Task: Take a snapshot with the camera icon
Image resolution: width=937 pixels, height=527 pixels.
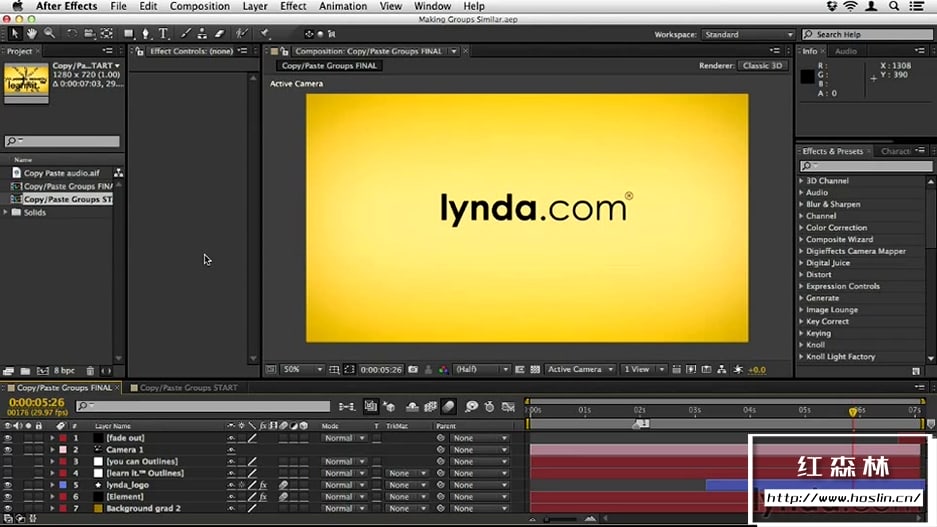Action: pos(413,370)
